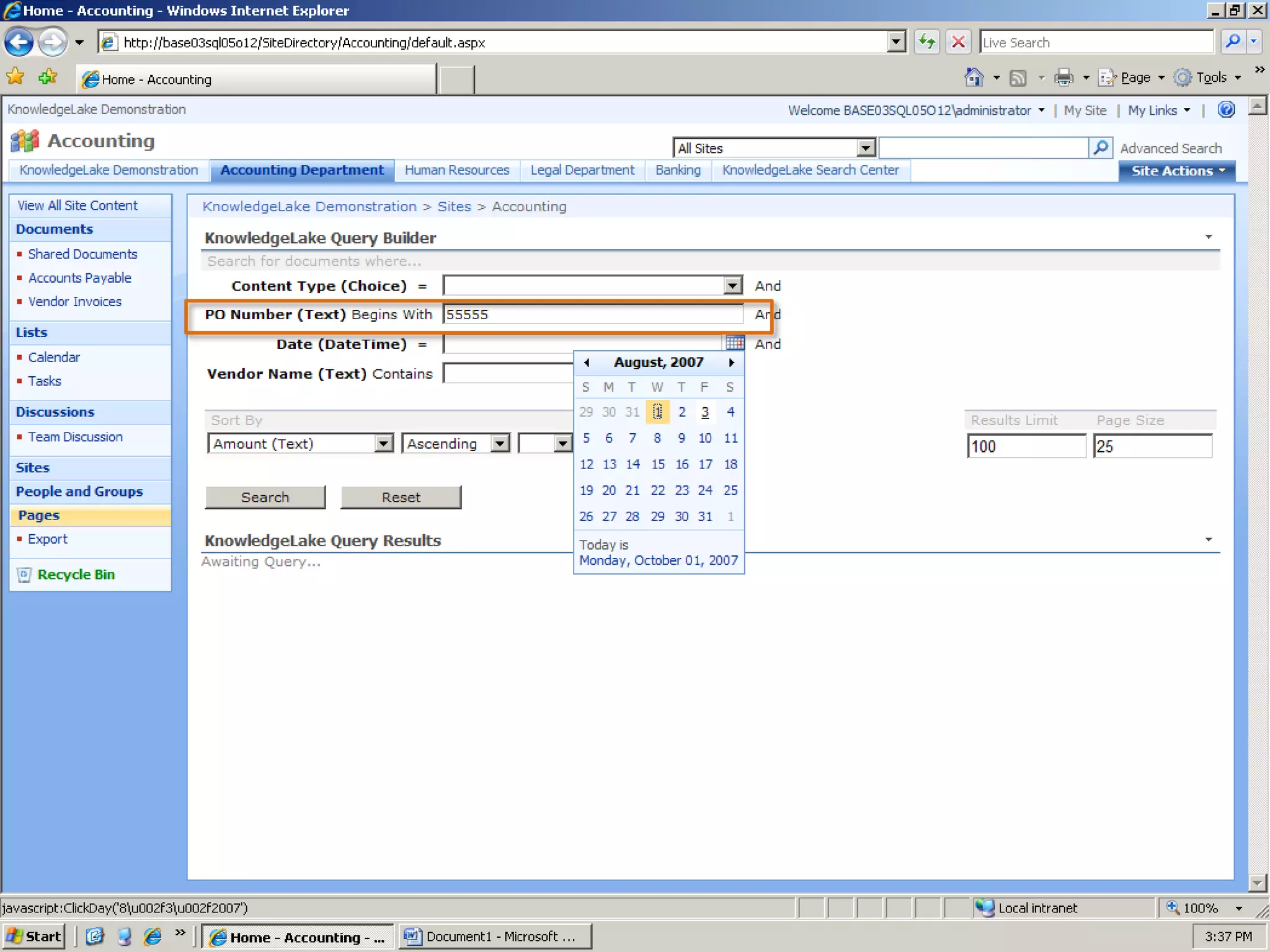Open the All Sites scope dropdown

point(866,148)
